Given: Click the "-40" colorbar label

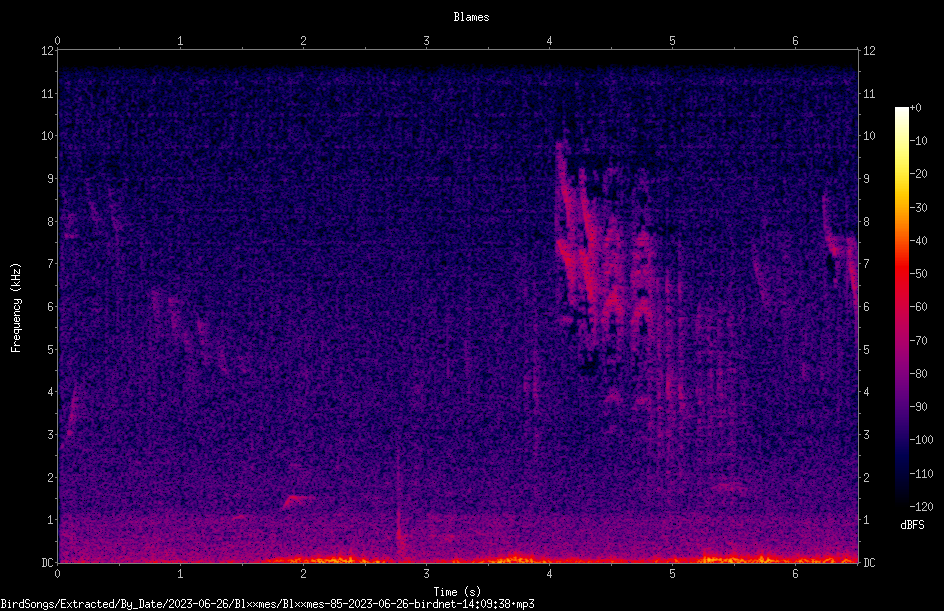Looking at the screenshot, I should point(918,241).
